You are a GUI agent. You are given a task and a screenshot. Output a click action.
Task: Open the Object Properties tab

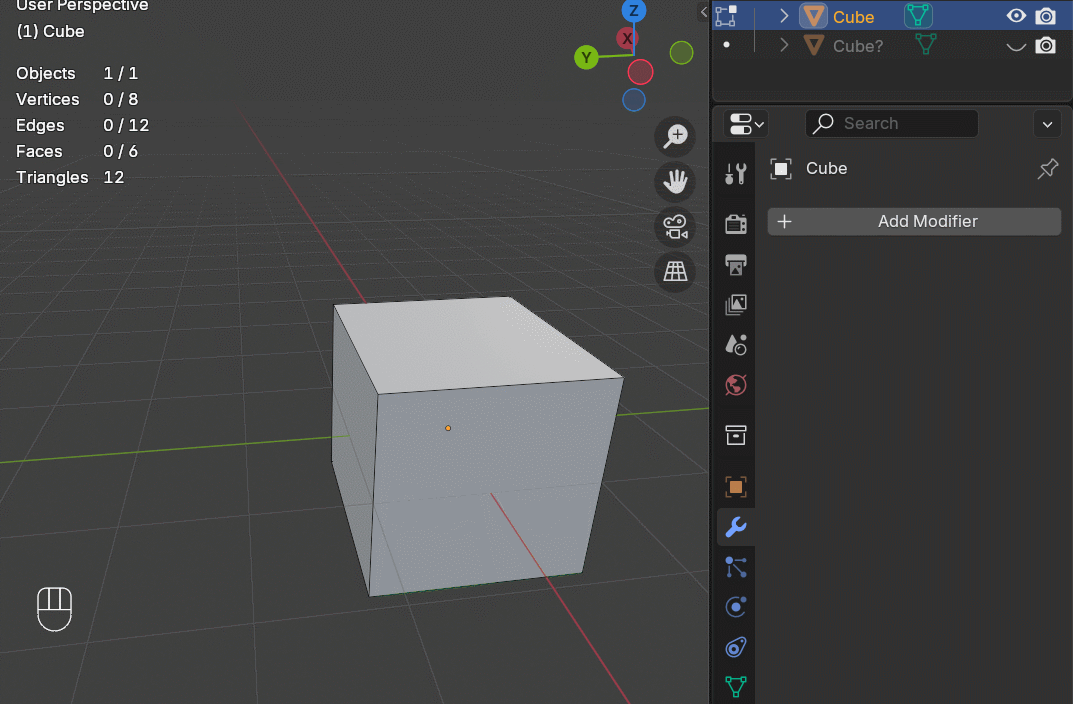click(x=735, y=487)
